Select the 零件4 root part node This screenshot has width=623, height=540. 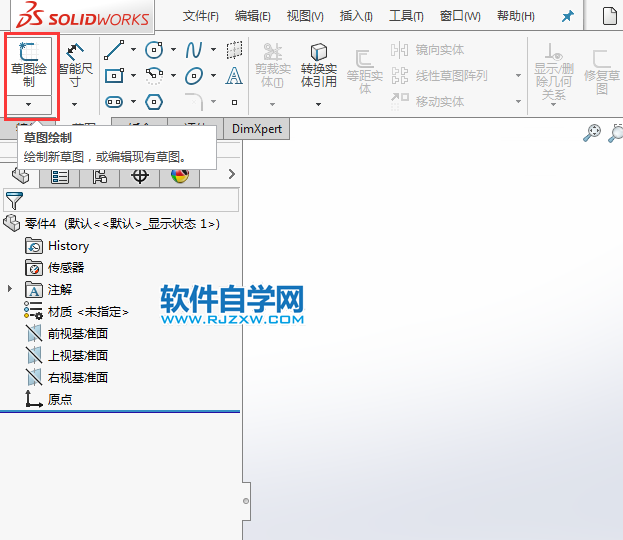tap(111, 224)
